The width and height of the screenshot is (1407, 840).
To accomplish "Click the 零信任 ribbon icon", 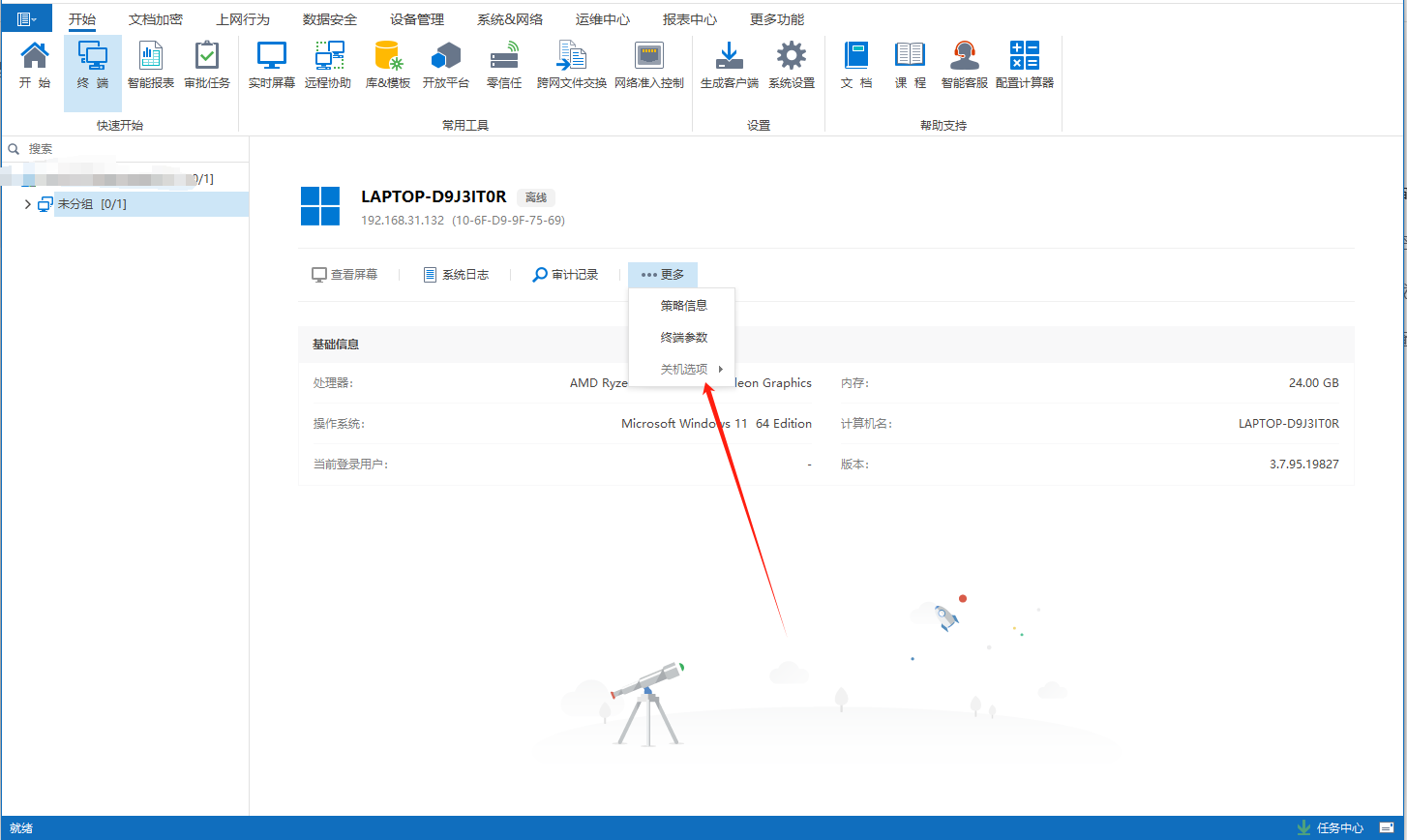I will [x=504, y=65].
